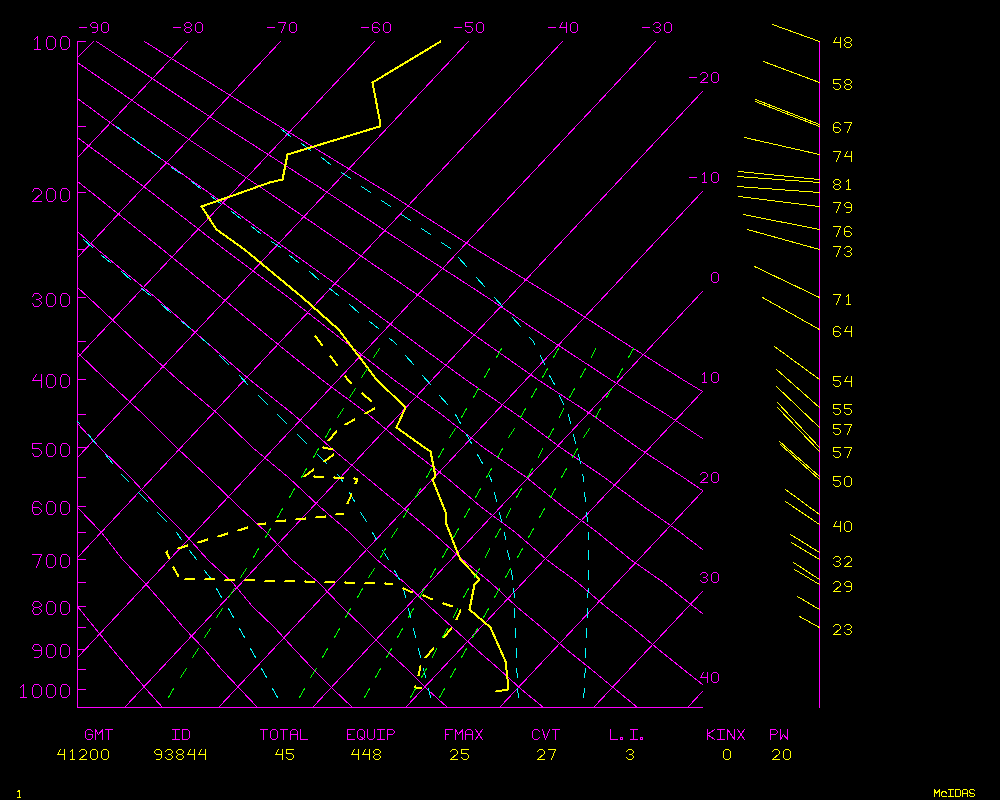Click the wind speed value 48
Screen dimensions: 1000x800
842,43
